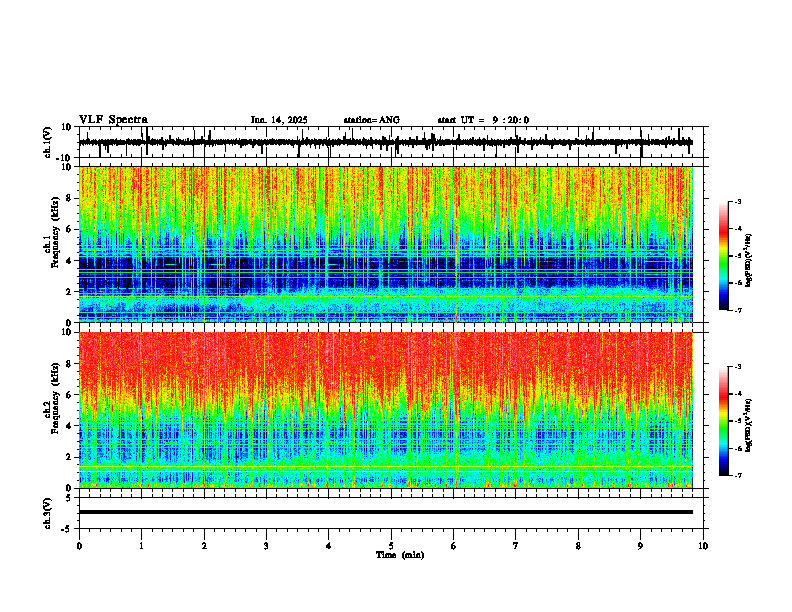Click time axis tick label "4"
Image resolution: width=792 pixels, height=612 pixels.
[x=328, y=546]
